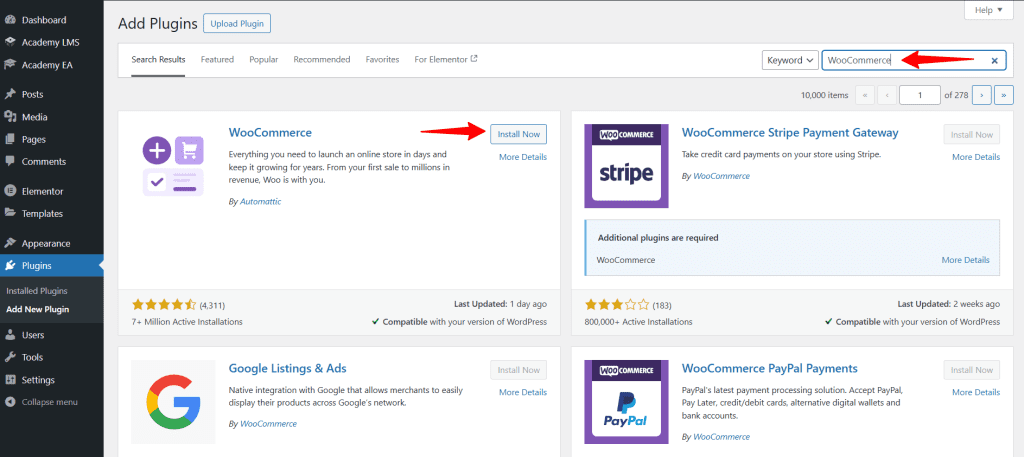
Task: Click the Google Listings & Ads logo
Action: tap(173, 402)
